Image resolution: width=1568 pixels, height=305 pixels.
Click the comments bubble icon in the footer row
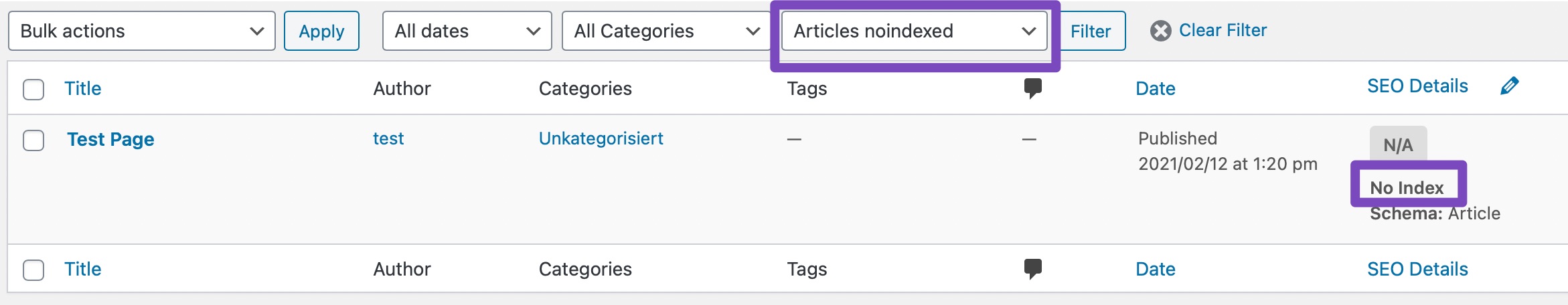[x=1033, y=269]
